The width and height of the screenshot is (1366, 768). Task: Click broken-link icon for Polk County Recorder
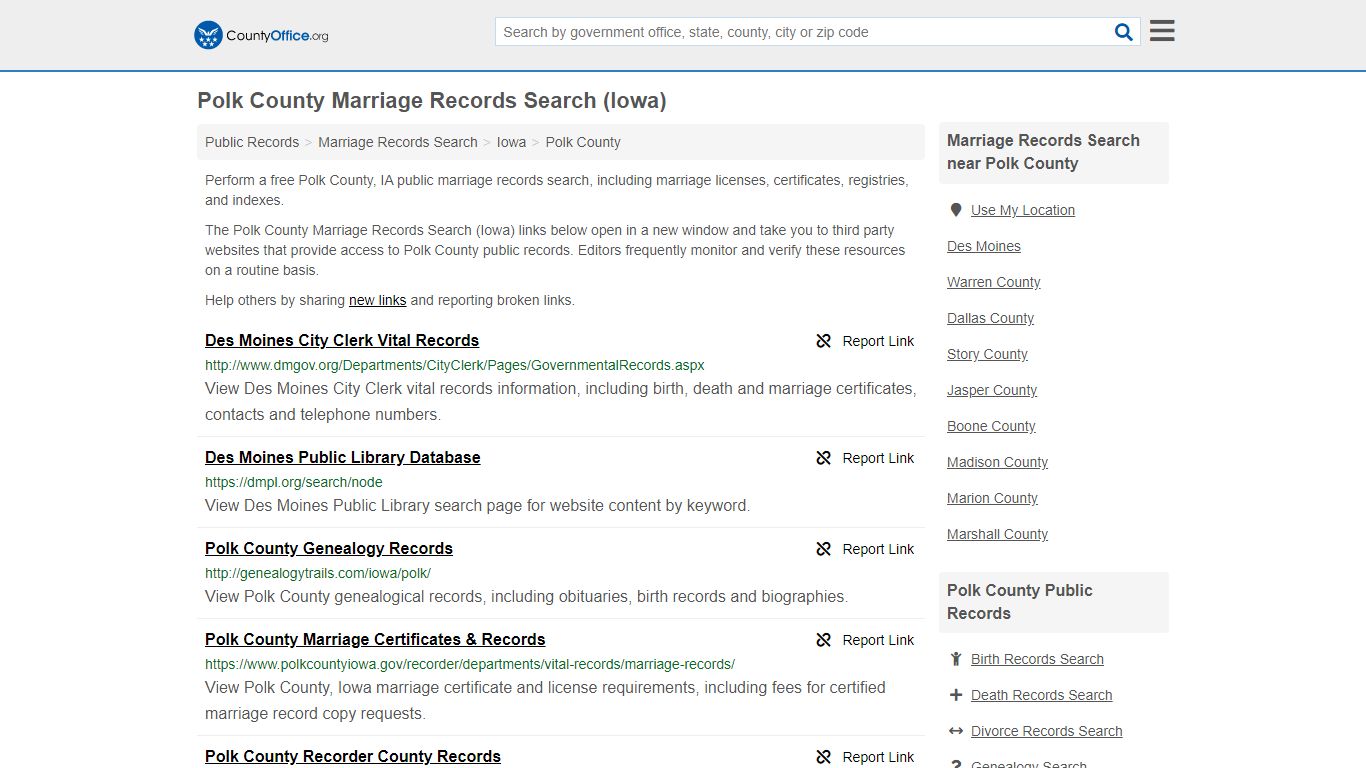click(x=824, y=757)
